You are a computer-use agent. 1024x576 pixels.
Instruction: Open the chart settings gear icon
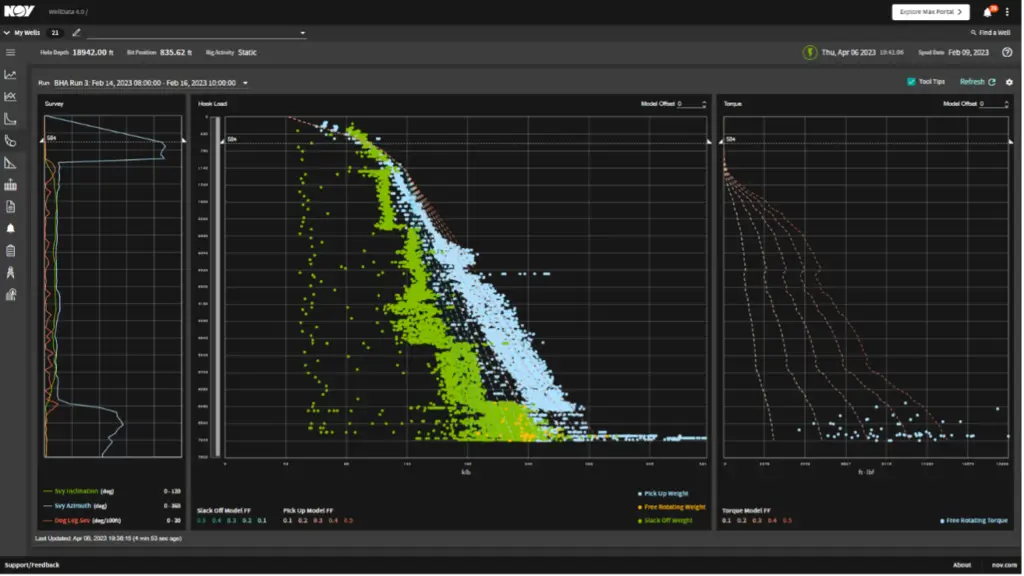tap(1010, 82)
